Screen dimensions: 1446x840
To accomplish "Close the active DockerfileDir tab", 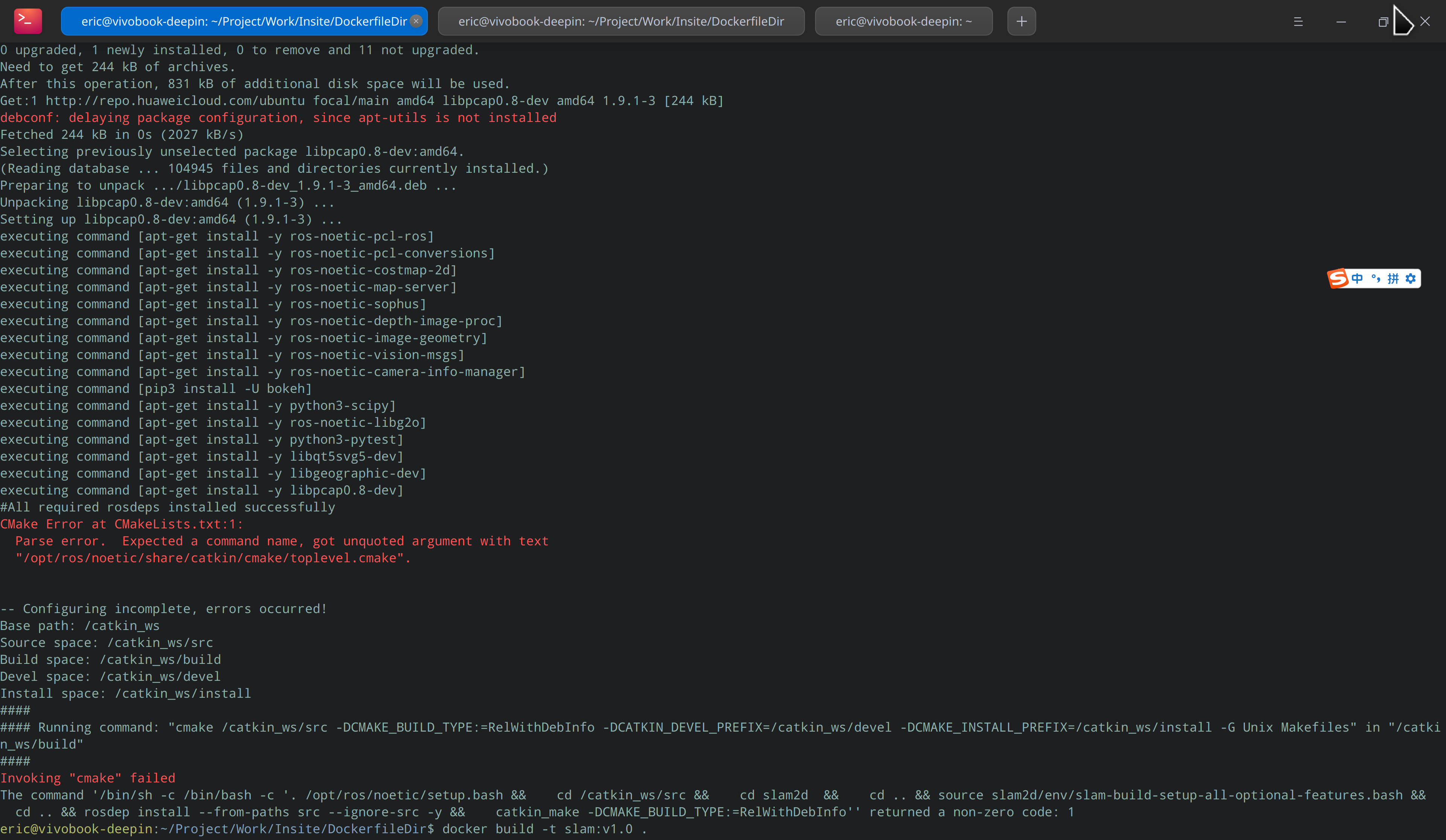I will tap(416, 21).
